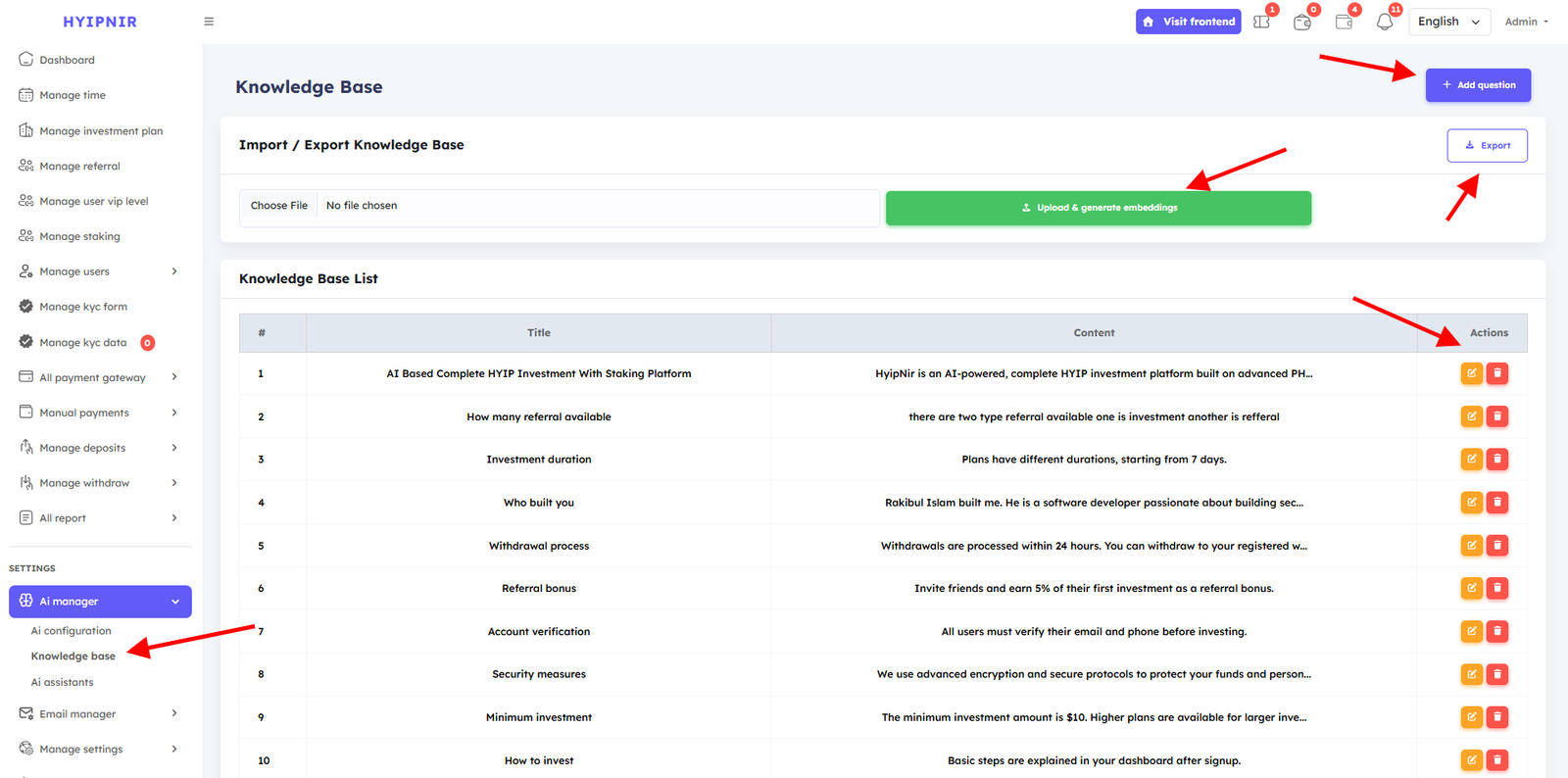Open Manage investment plan

pyautogui.click(x=100, y=130)
